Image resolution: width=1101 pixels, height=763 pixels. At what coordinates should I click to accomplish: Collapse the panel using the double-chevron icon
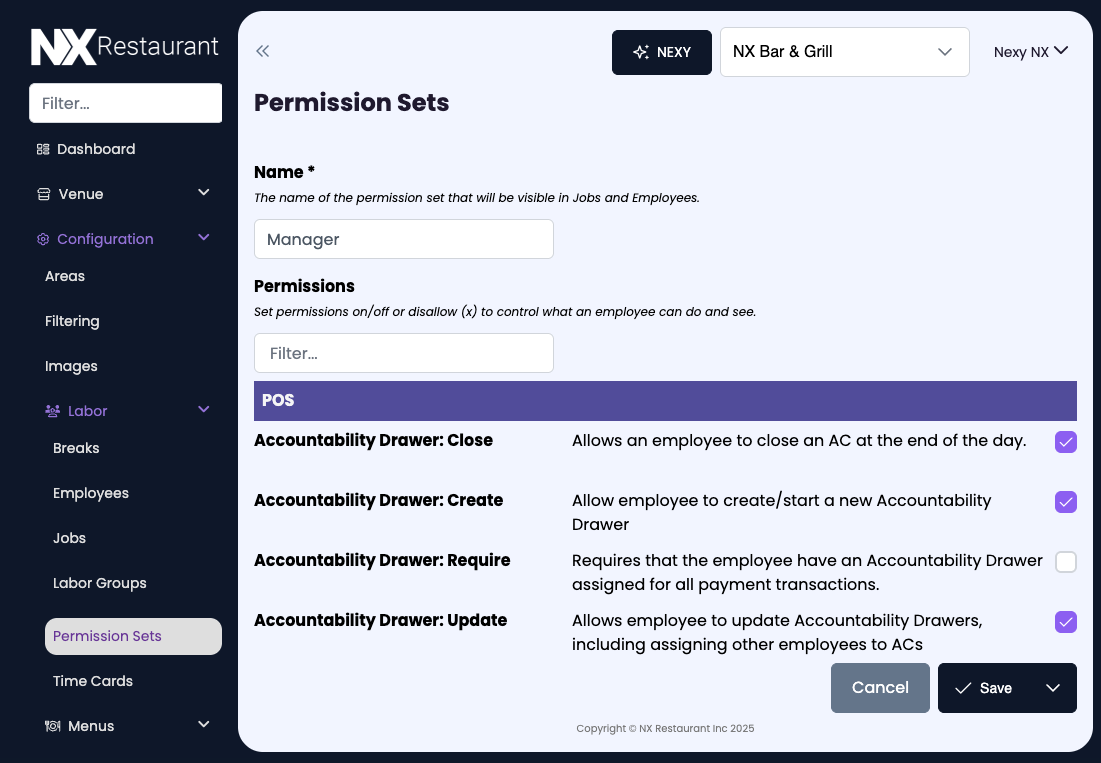point(262,50)
